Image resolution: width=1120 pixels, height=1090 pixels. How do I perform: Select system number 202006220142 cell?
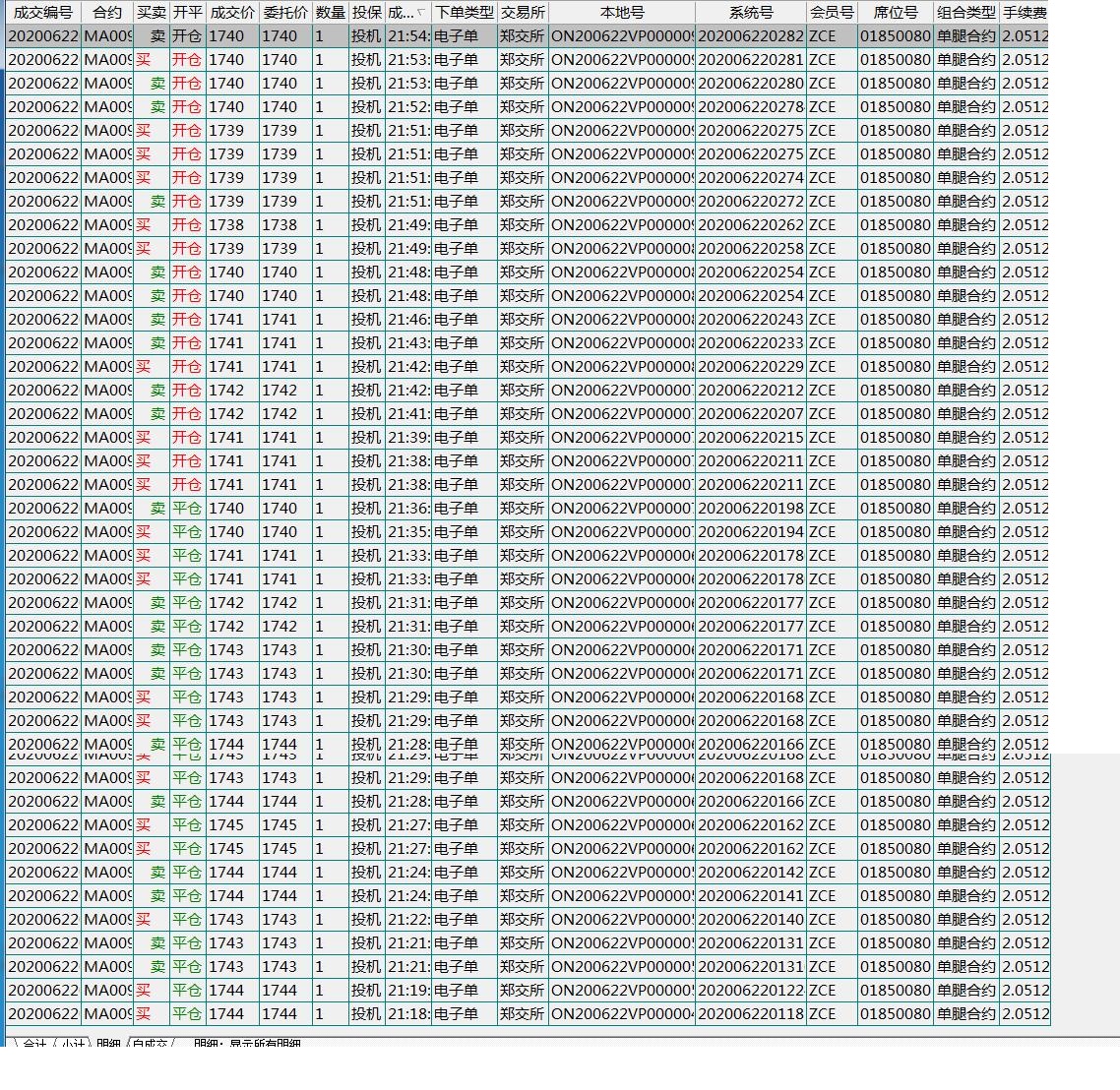pos(751,872)
